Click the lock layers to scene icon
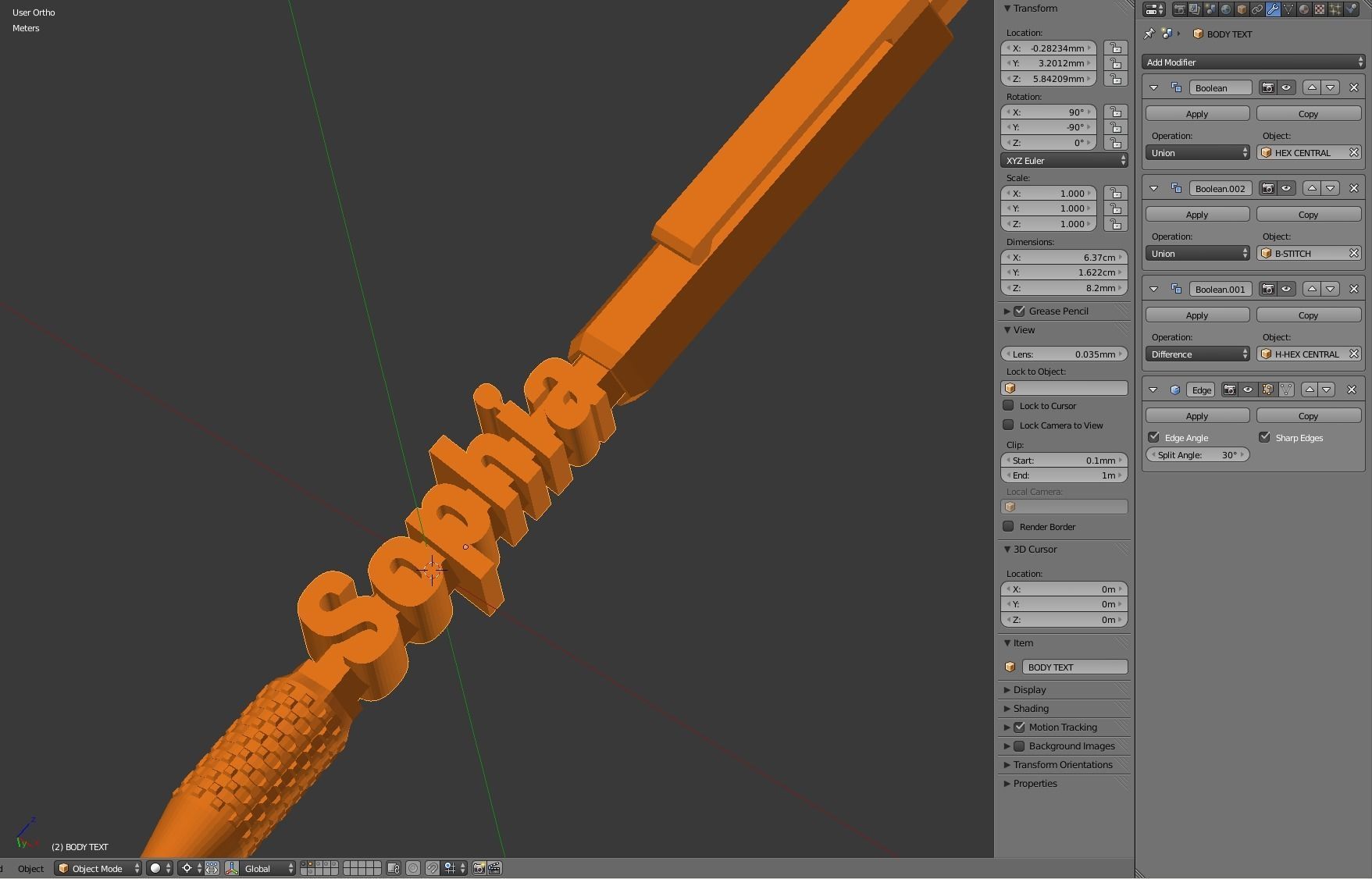The width and height of the screenshot is (1372, 879). (x=394, y=868)
